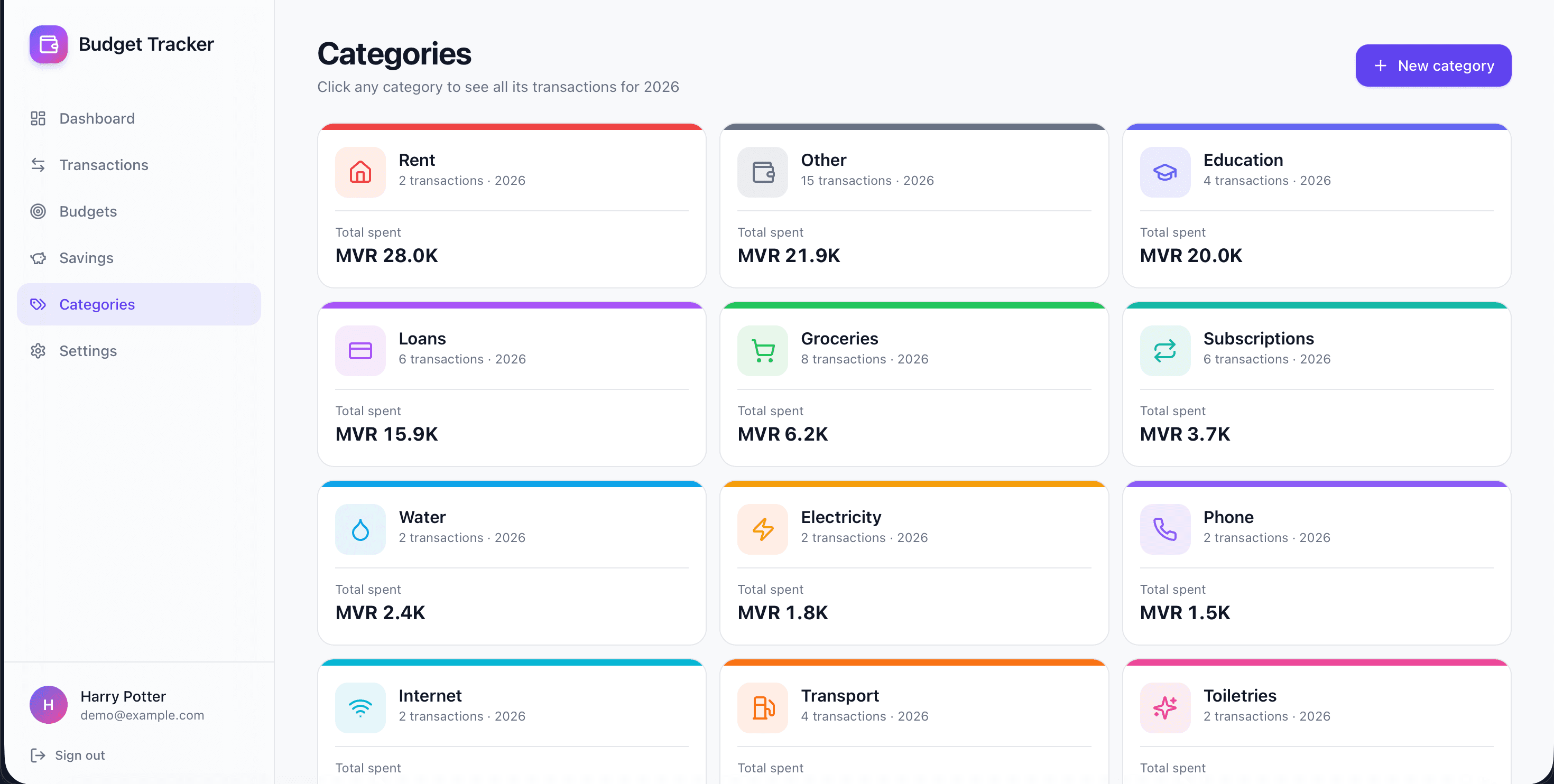Open Settings from the sidebar

coord(138,350)
